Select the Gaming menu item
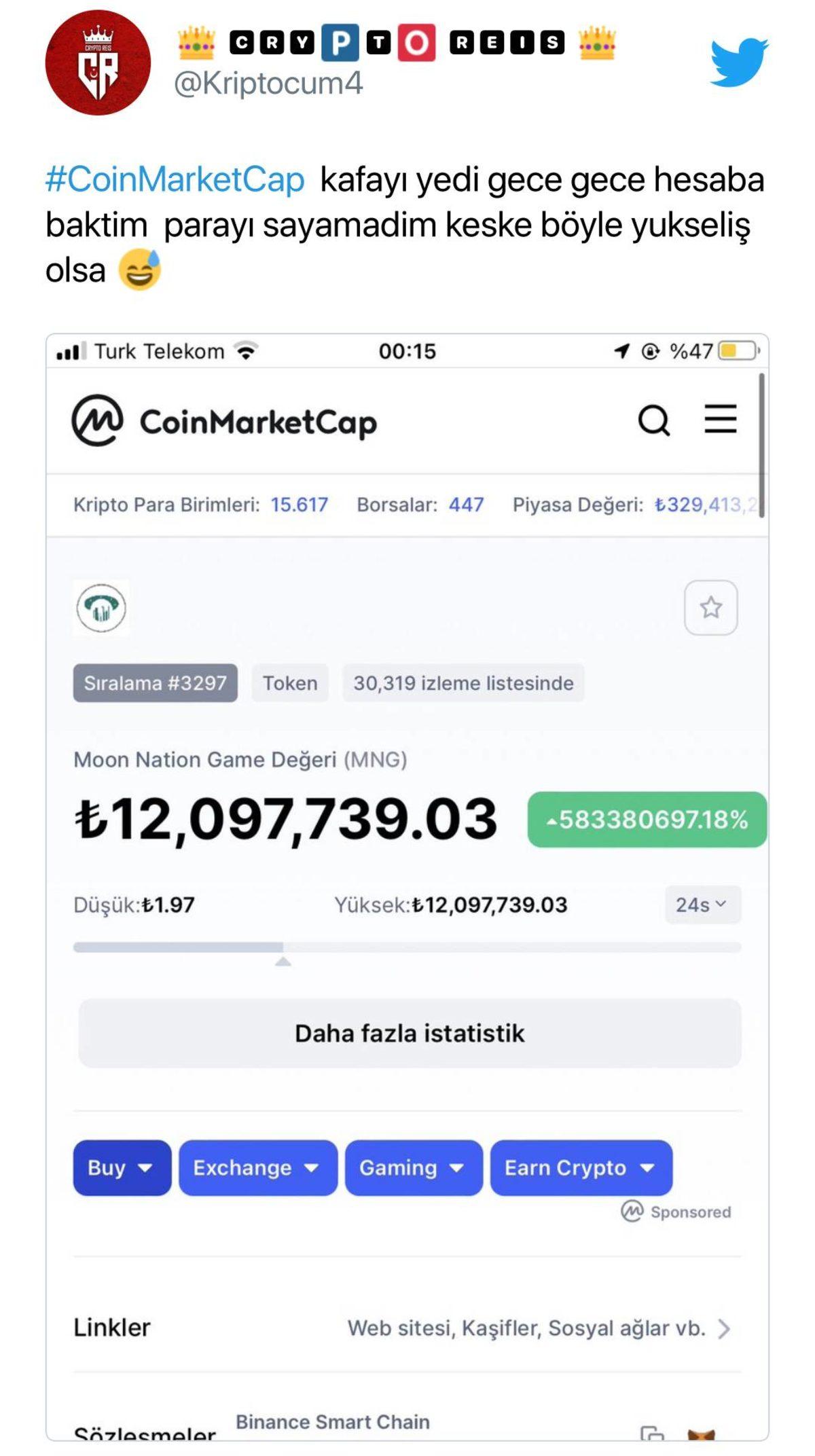 coord(413,1168)
